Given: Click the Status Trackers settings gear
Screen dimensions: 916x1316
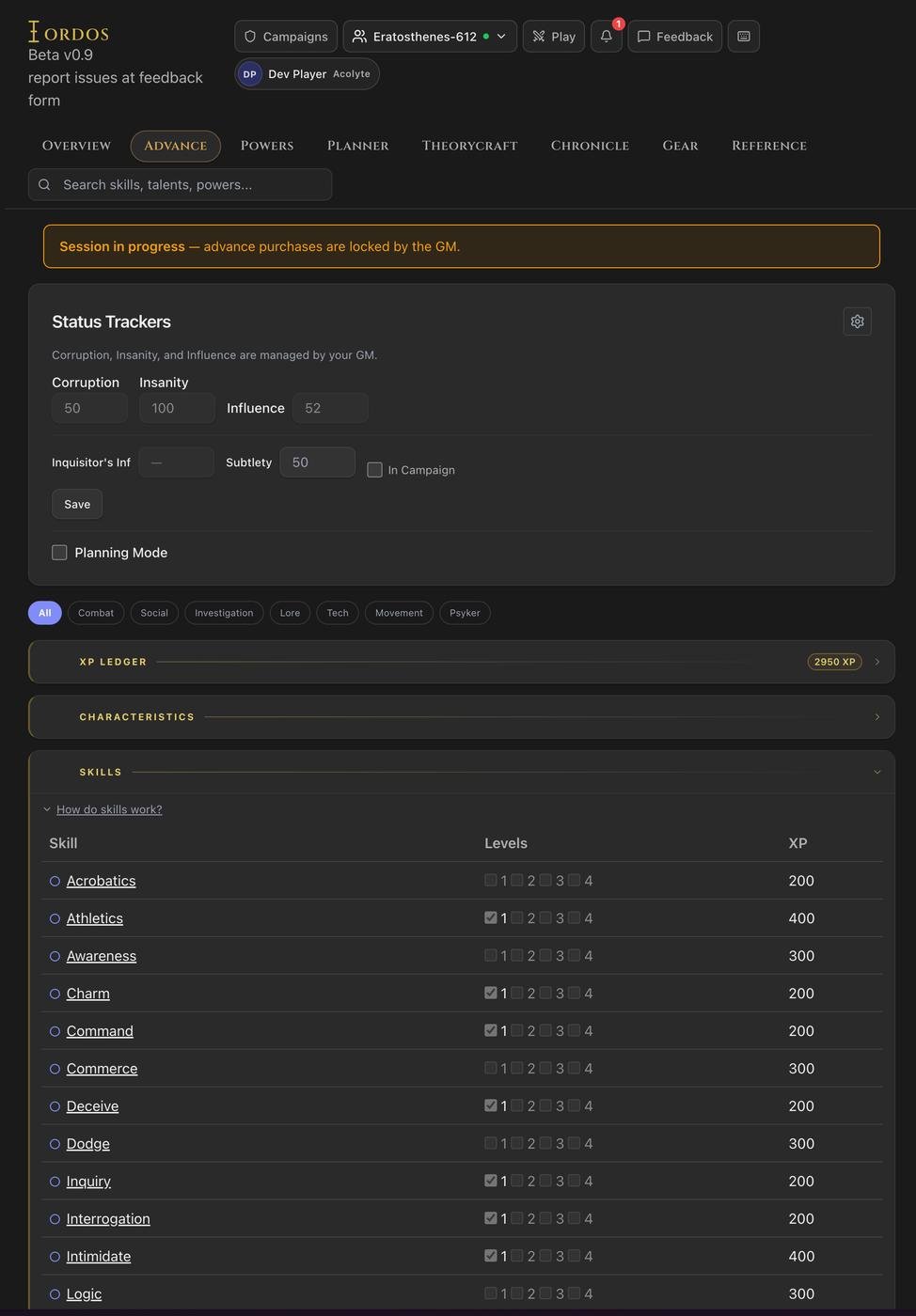Looking at the screenshot, I should click(x=857, y=321).
